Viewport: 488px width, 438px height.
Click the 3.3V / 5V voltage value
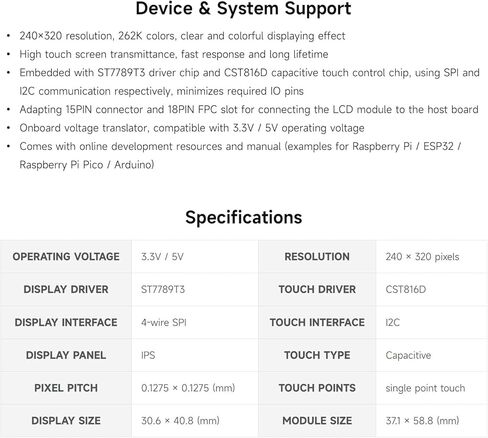[x=162, y=257]
